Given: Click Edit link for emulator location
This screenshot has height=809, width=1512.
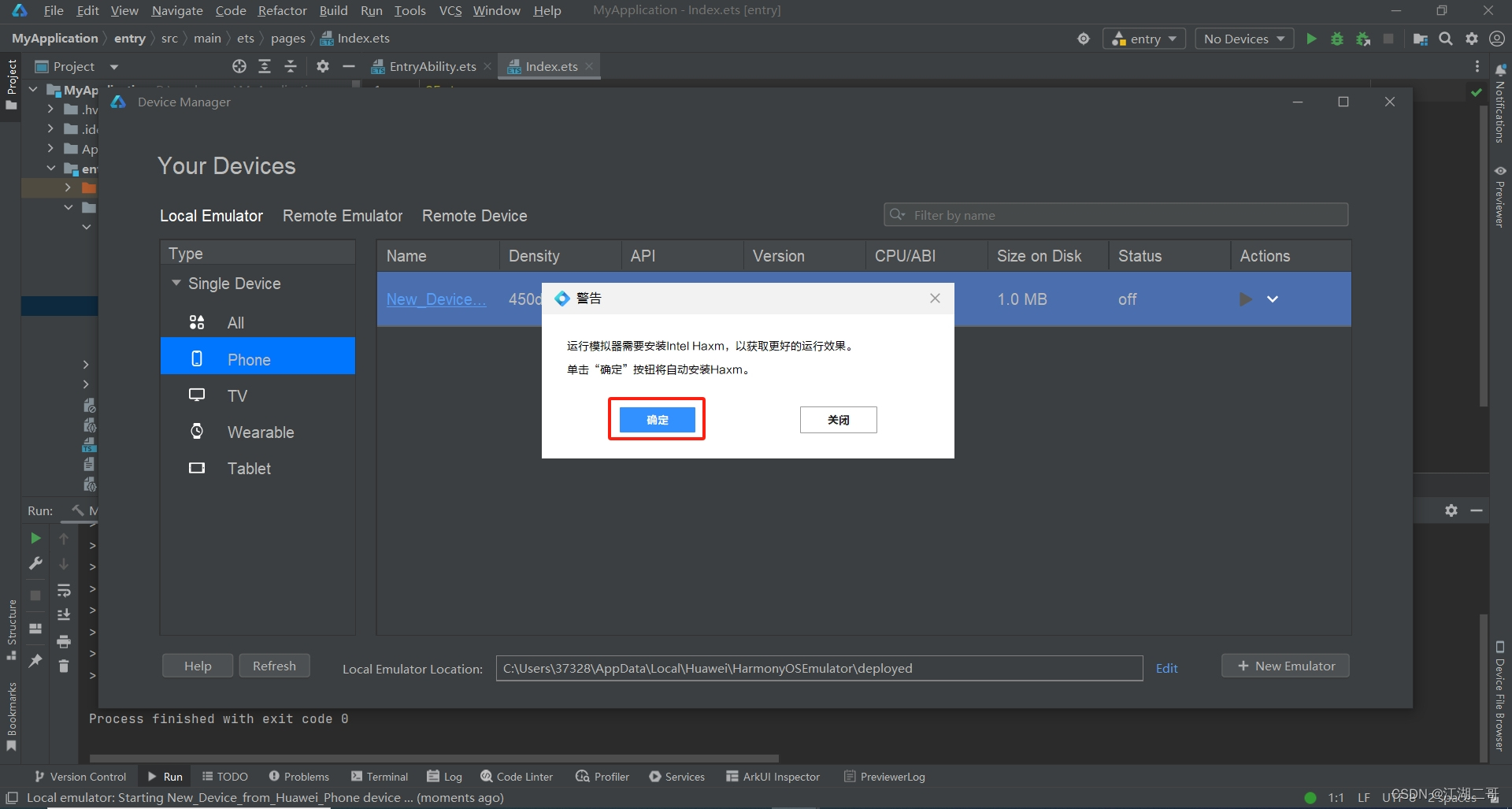Looking at the screenshot, I should pos(1166,668).
